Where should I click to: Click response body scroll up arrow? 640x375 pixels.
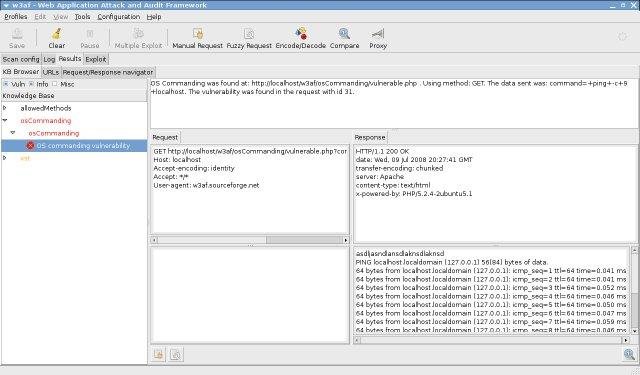coord(635,250)
